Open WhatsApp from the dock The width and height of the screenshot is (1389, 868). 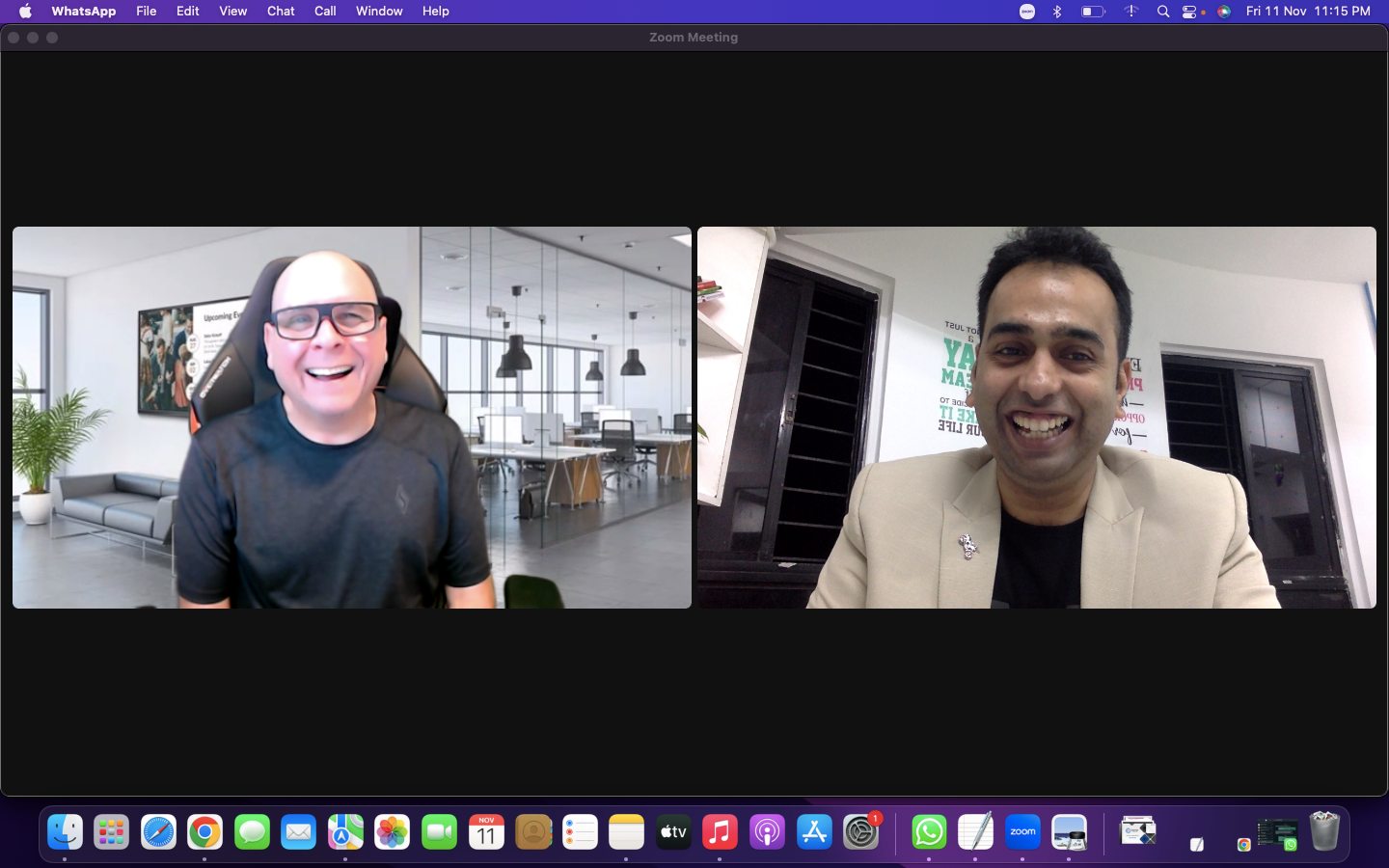click(x=929, y=832)
